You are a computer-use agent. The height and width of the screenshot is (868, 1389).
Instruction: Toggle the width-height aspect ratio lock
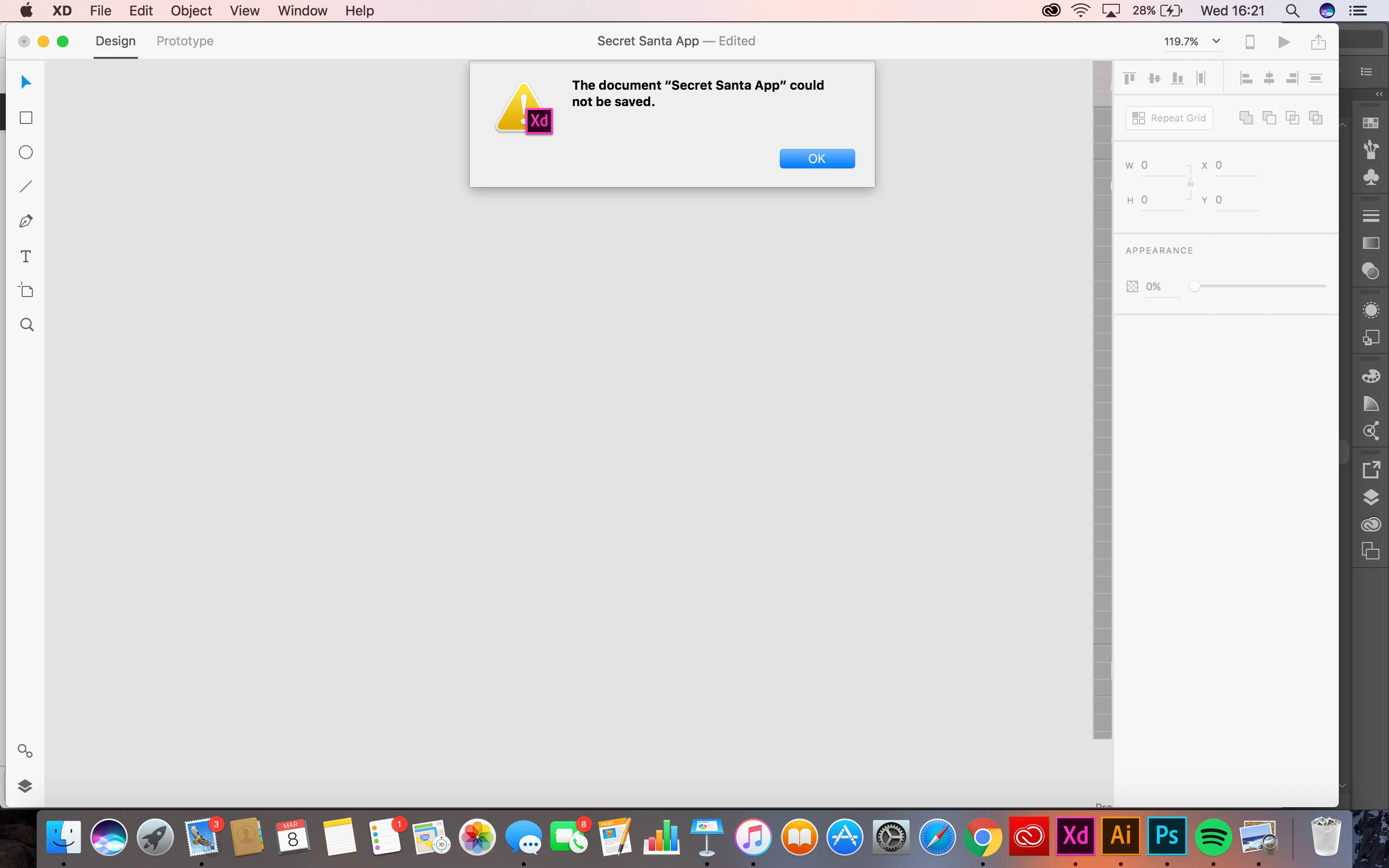click(1190, 183)
